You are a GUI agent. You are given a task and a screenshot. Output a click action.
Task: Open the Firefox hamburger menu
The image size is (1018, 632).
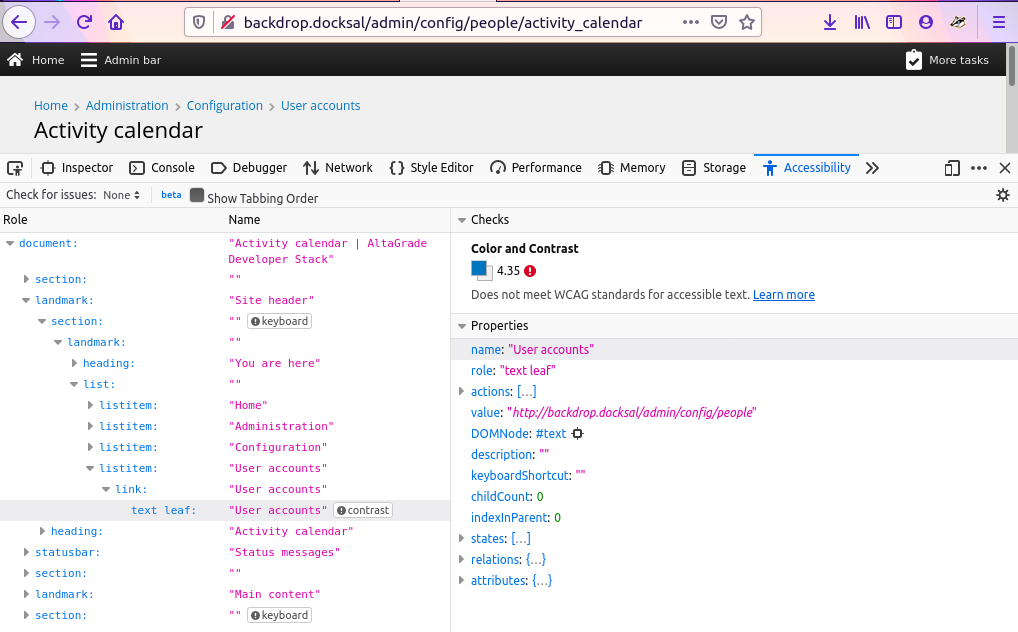point(999,23)
